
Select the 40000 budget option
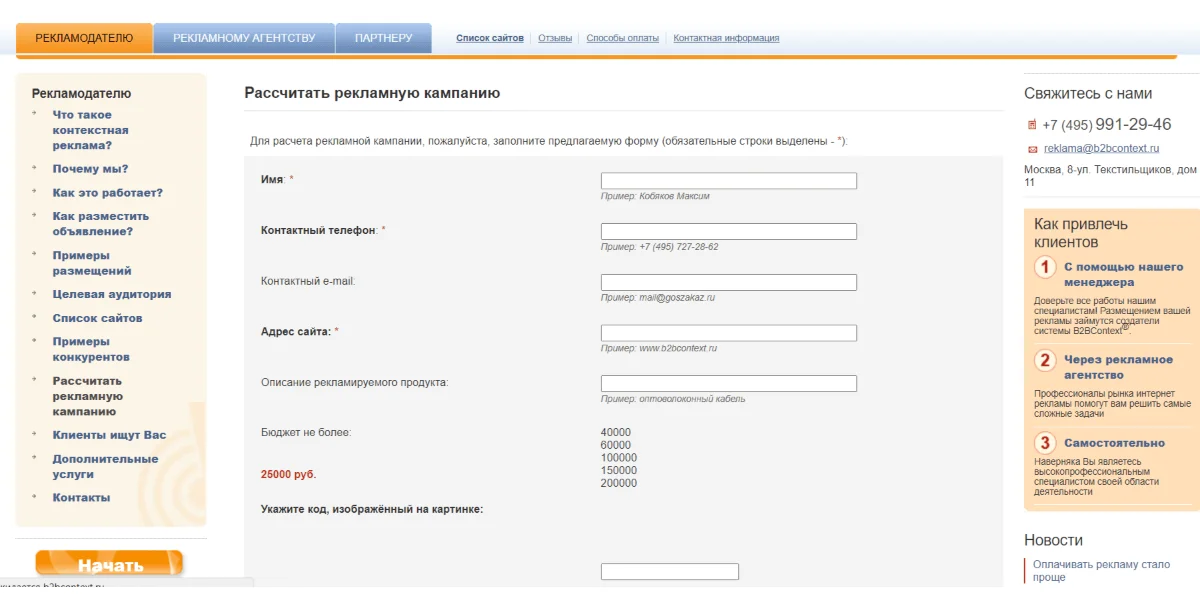615,432
